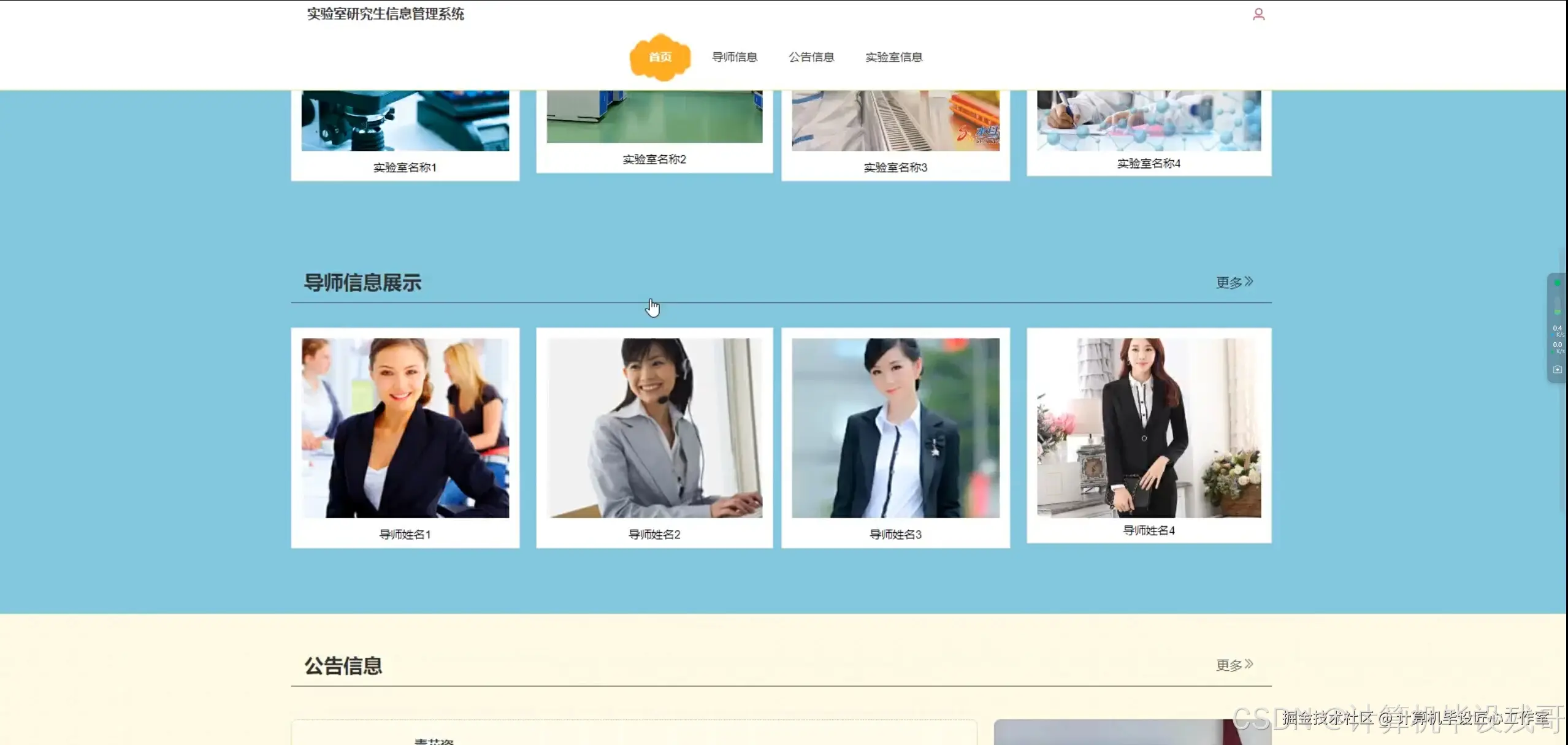Click the user profile icon at top right
Viewport: 1568px width, 745px height.
1259,13
